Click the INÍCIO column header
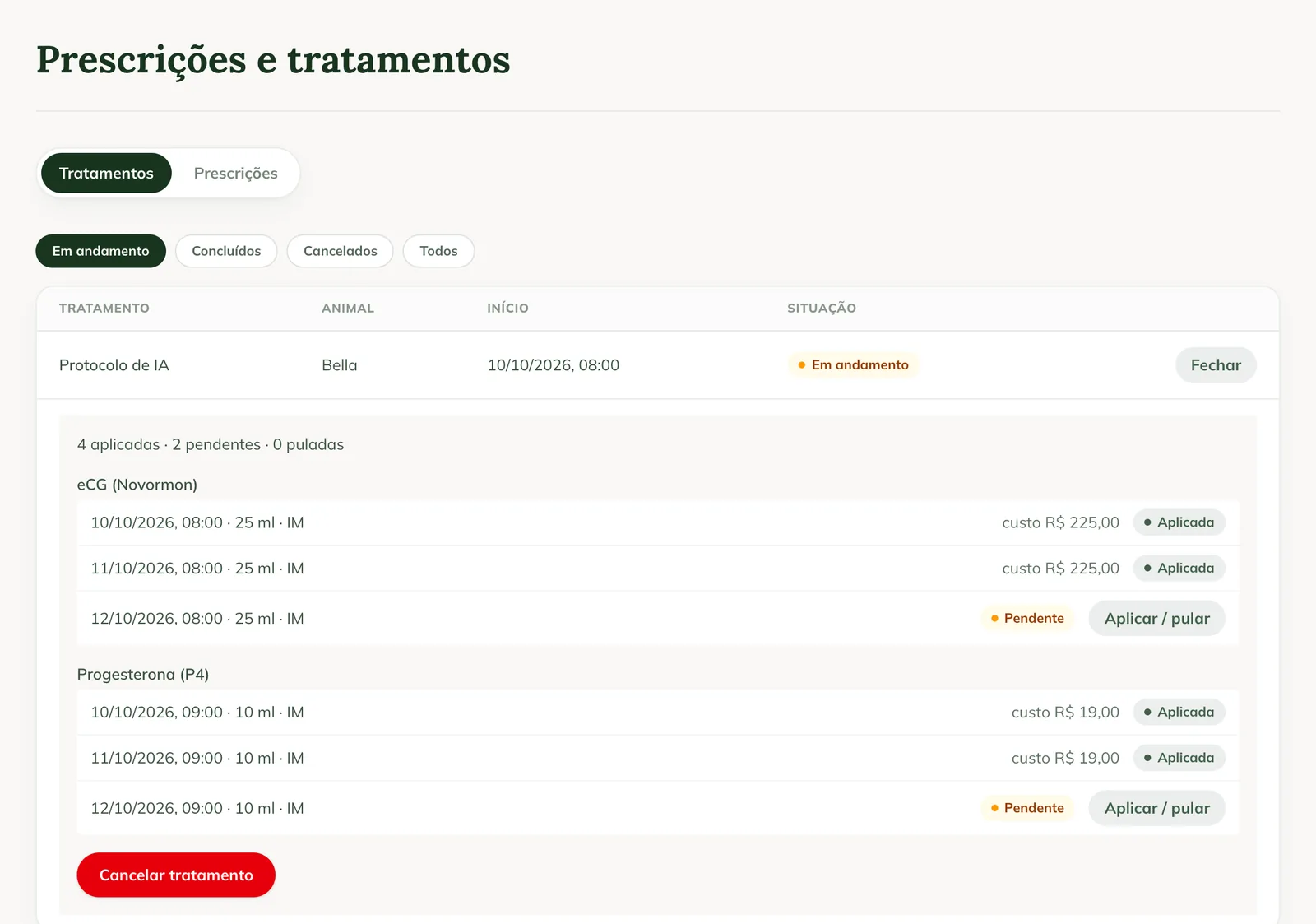Screen dimensions: 1316x924 [507, 309]
